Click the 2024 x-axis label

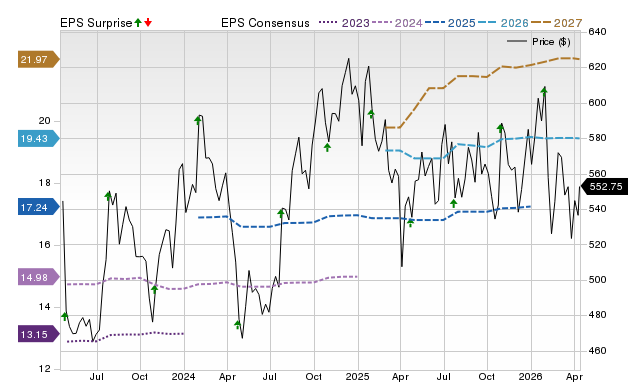[183, 376]
